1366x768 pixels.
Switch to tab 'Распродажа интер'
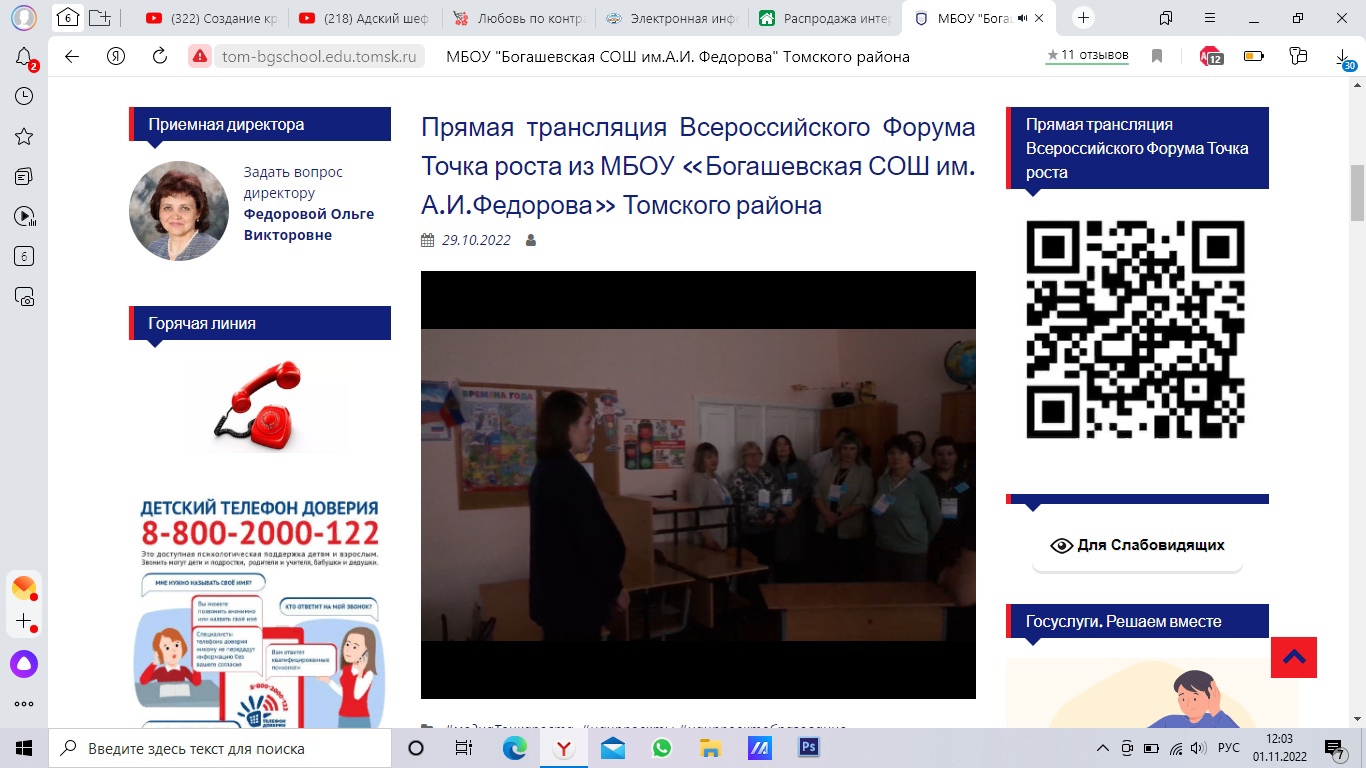point(825,18)
